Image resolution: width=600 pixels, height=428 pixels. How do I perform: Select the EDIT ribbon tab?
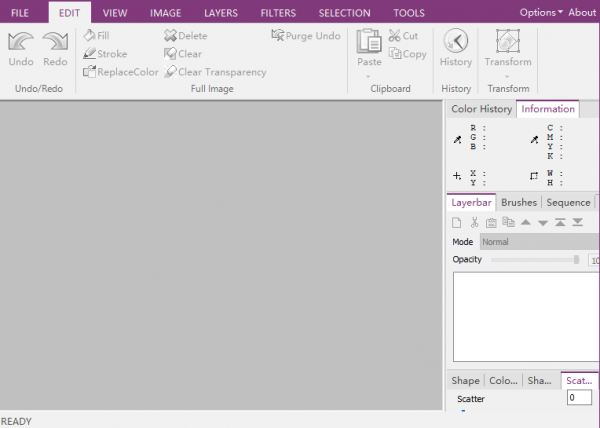[69, 13]
